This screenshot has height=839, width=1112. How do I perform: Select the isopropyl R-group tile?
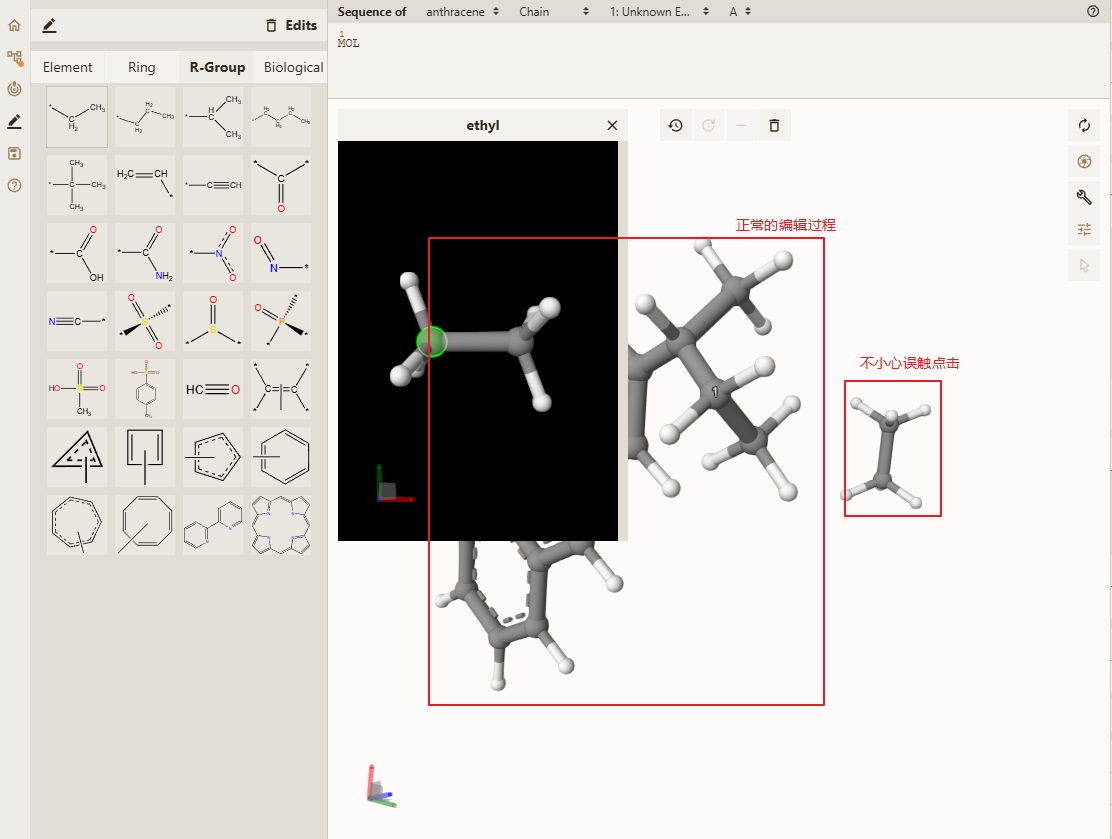tap(213, 117)
